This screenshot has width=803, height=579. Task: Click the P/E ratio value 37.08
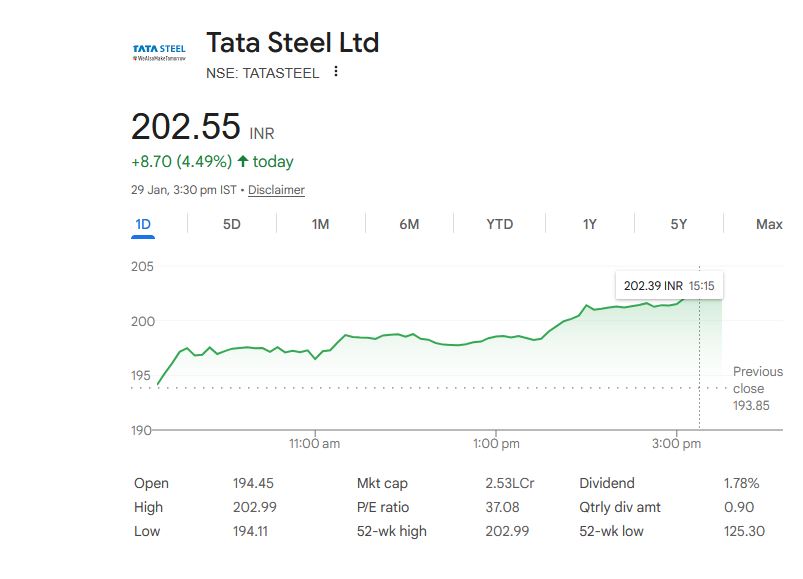(x=502, y=507)
